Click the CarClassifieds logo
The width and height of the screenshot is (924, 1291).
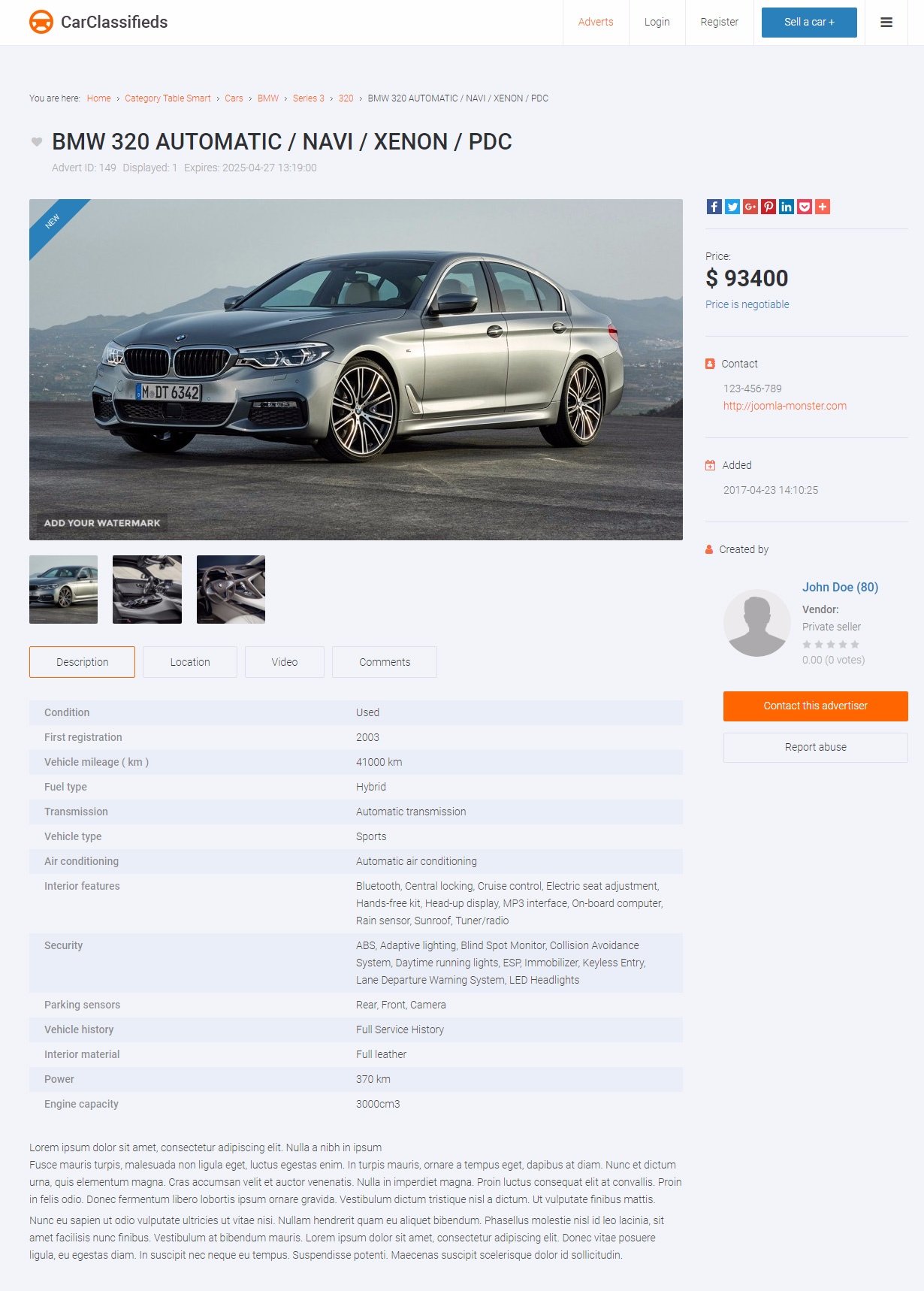[x=98, y=22]
